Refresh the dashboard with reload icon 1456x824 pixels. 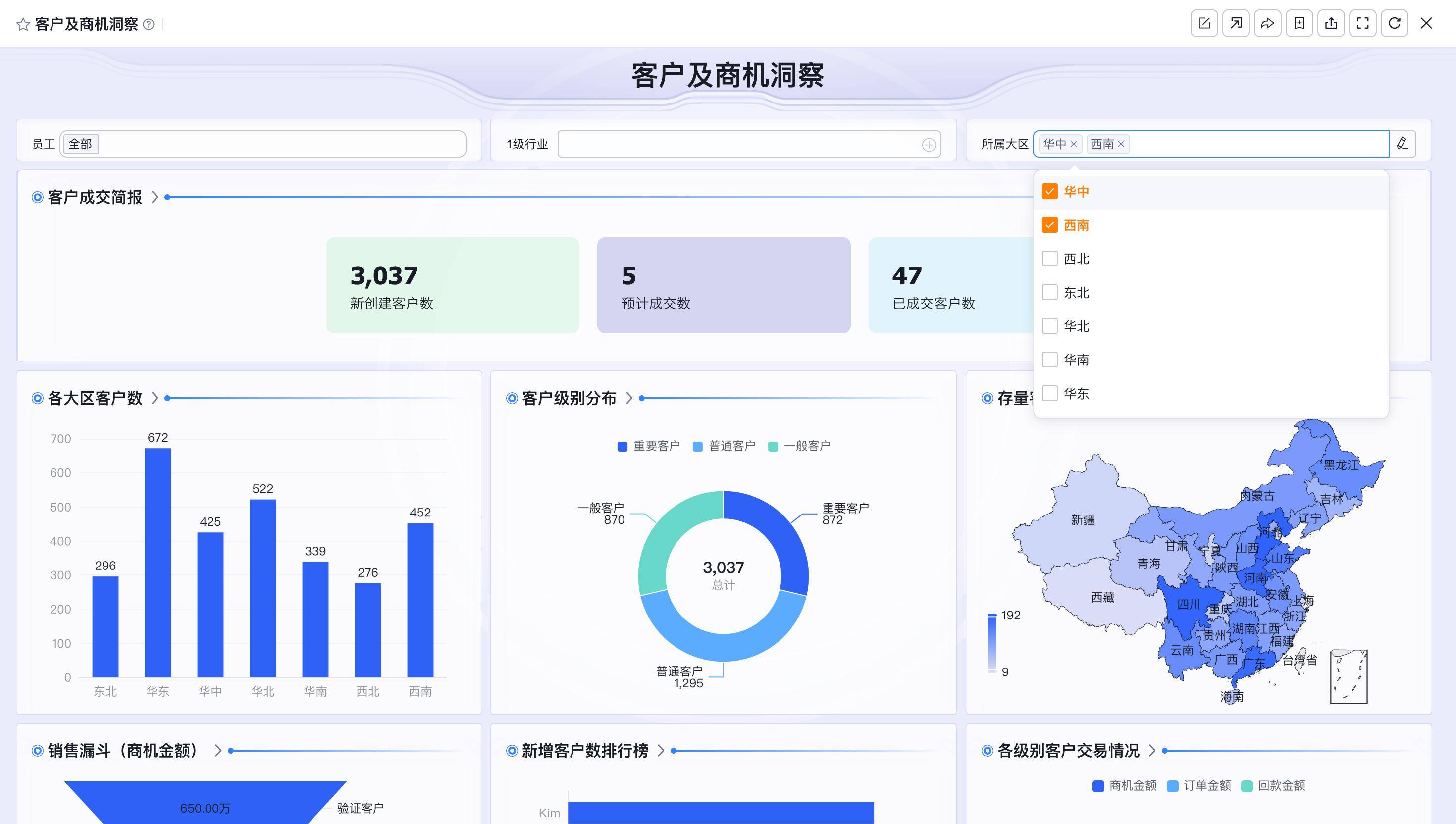click(1394, 23)
